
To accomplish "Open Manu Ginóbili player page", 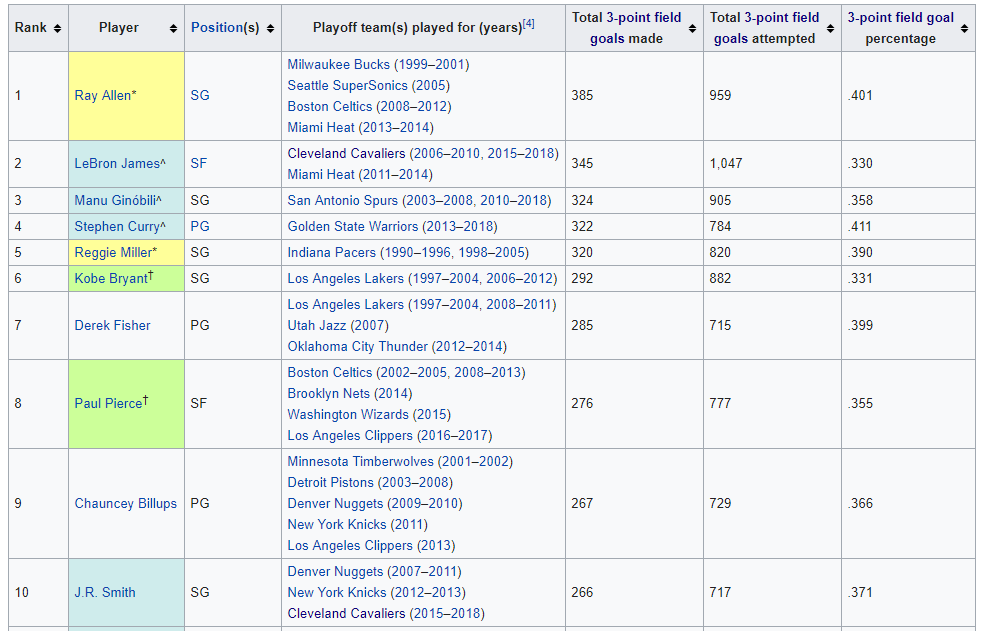I will [x=115, y=200].
